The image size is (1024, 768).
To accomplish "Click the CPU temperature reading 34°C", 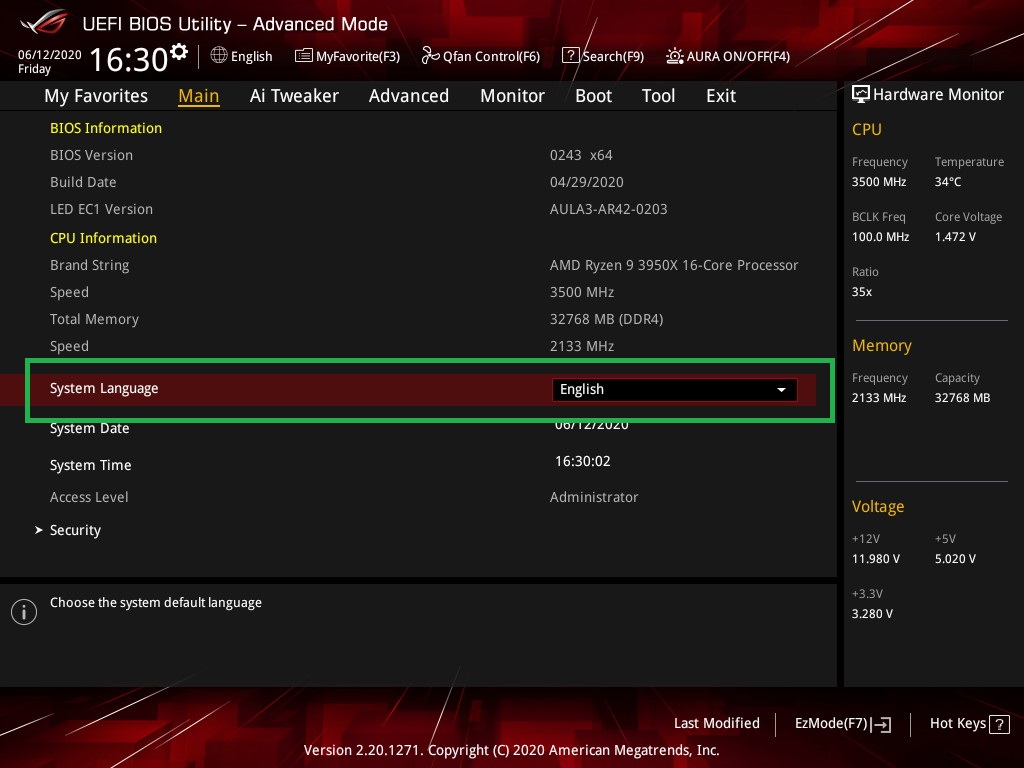I will coord(948,182).
